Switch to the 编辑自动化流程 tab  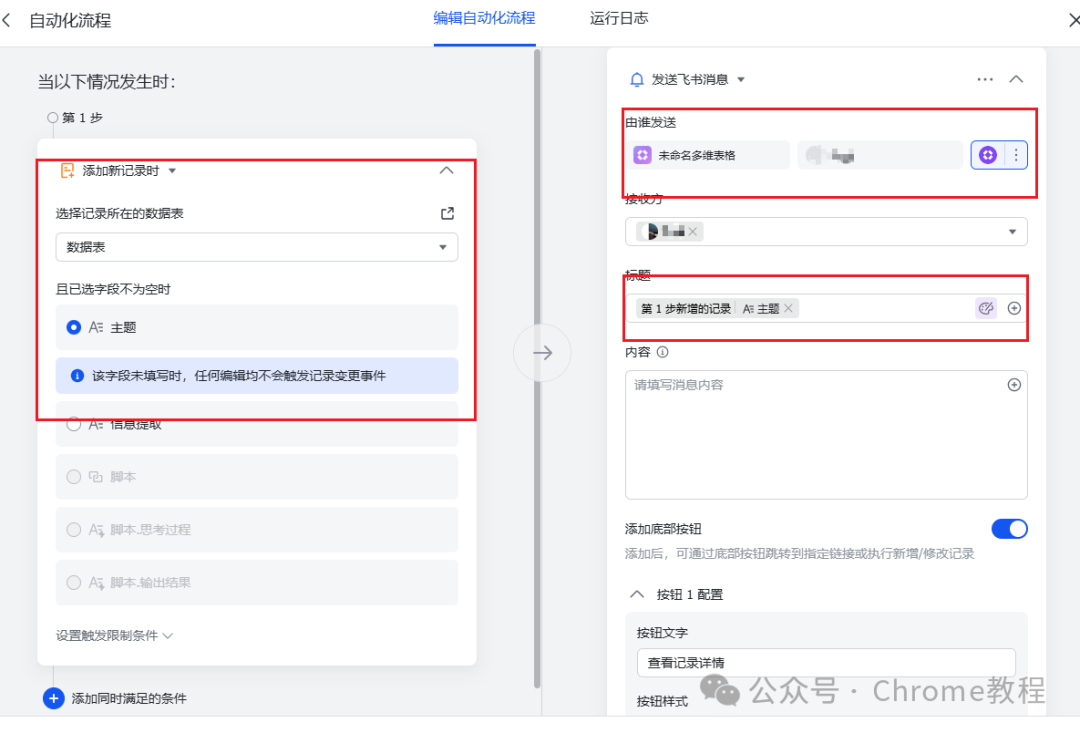(x=484, y=18)
